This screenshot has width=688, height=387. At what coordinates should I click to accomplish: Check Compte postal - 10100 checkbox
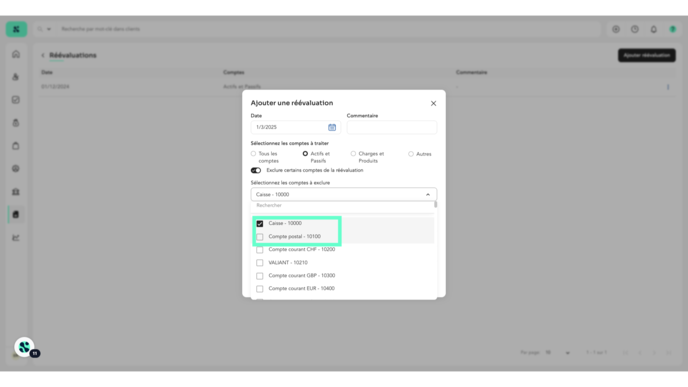tap(260, 237)
